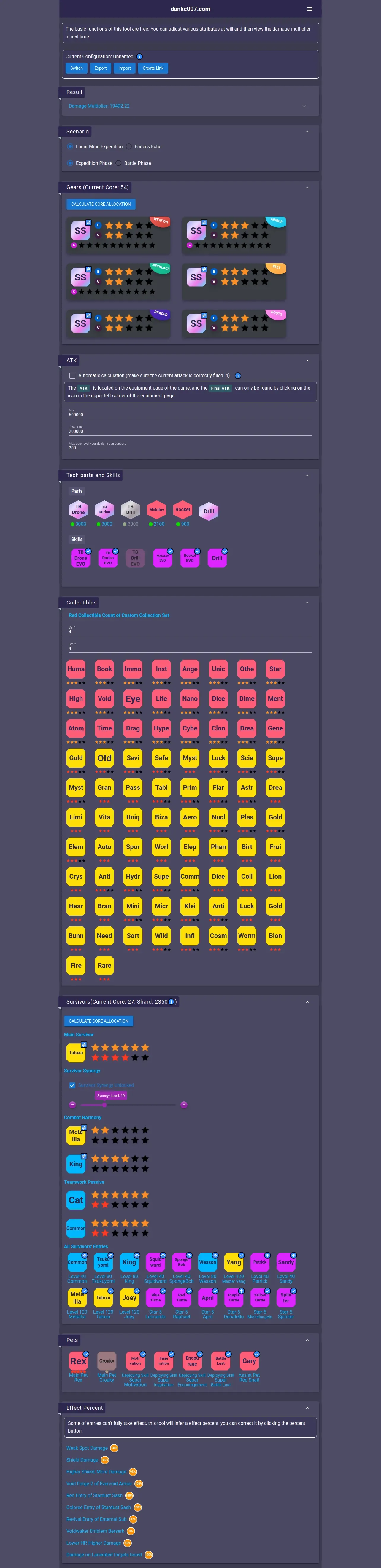Increase synergy level with the plus button
The width and height of the screenshot is (381, 1568).
pos(183,1105)
